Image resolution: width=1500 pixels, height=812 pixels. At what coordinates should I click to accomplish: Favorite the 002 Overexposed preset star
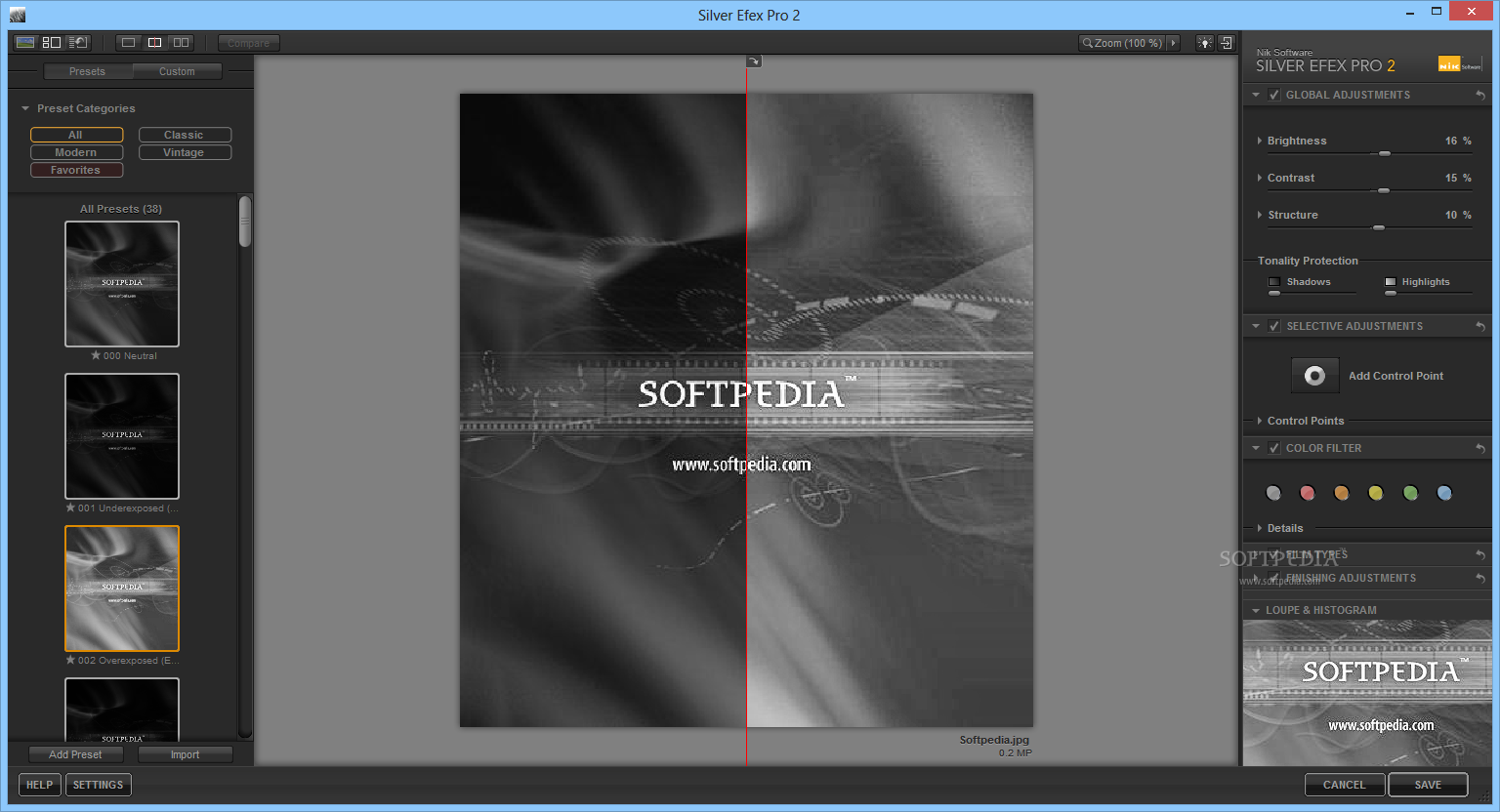pyautogui.click(x=70, y=660)
